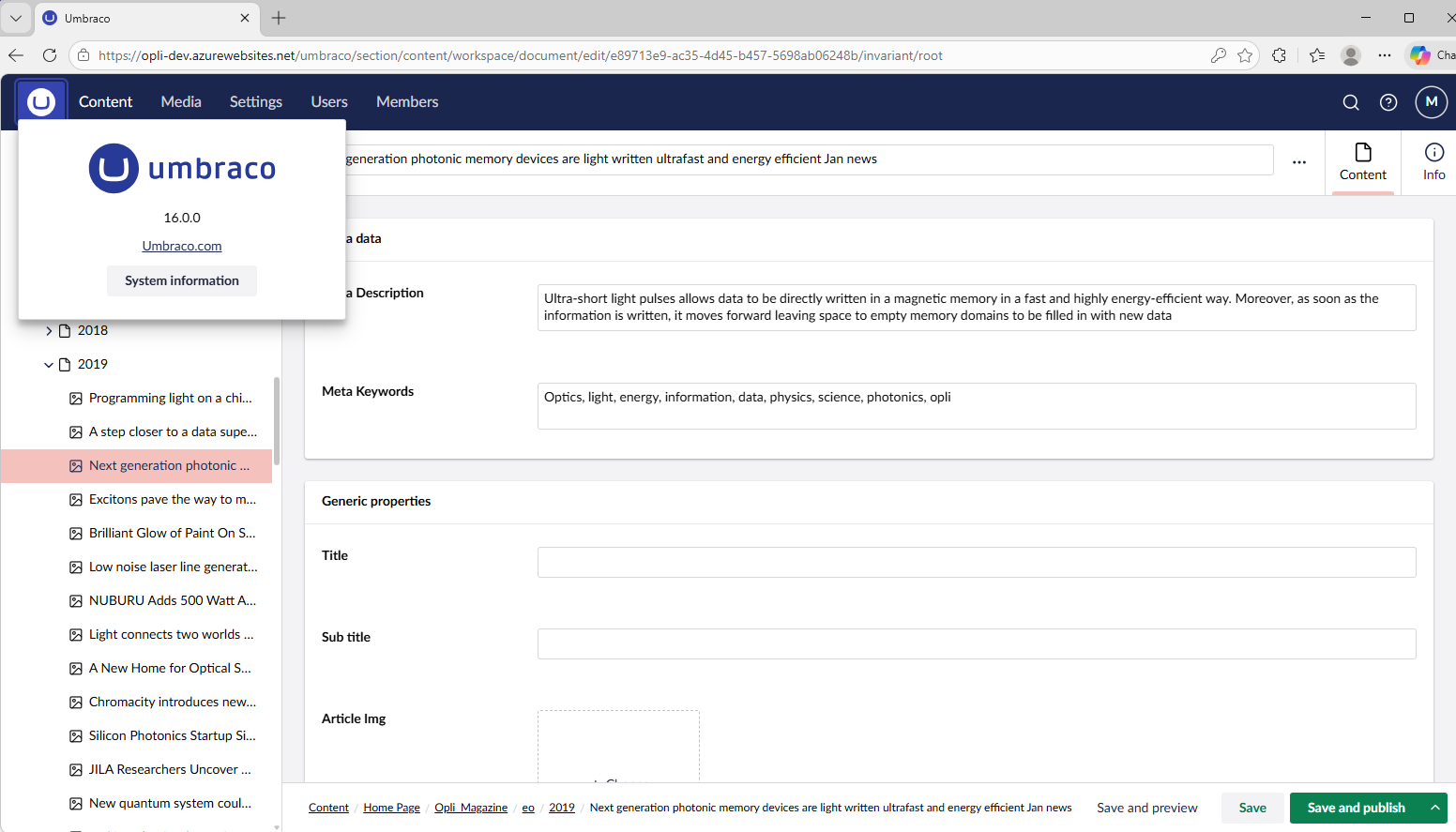The height and width of the screenshot is (832, 1456).
Task: Expand the 2018 tree folder
Action: pos(49,331)
